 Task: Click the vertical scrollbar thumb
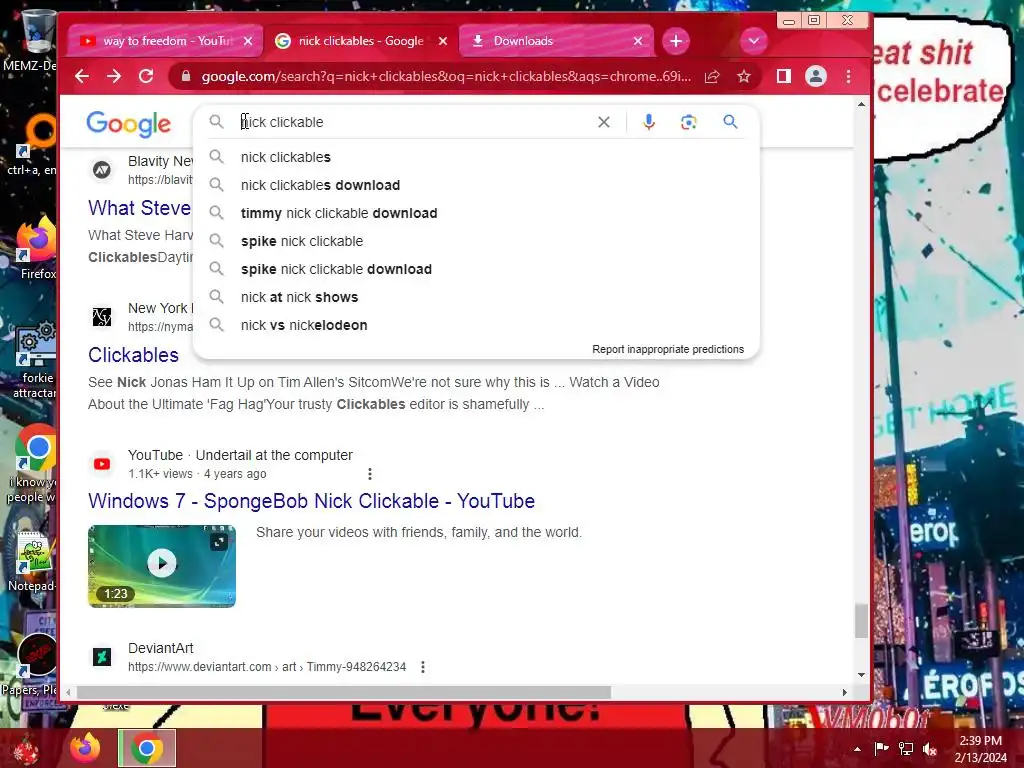[861, 621]
